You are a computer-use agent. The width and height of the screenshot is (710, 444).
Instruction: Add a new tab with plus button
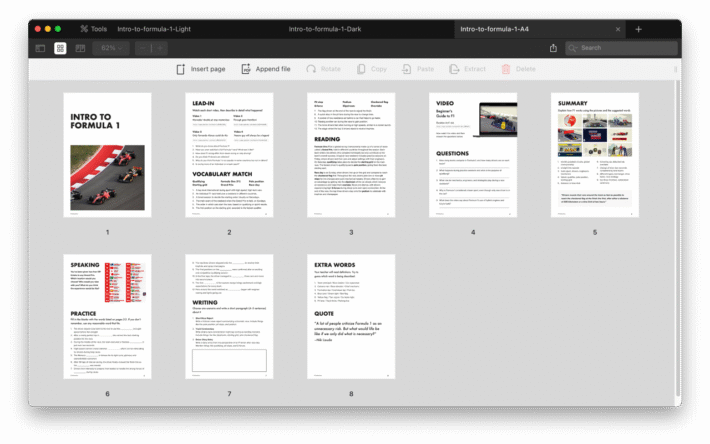[638, 29]
